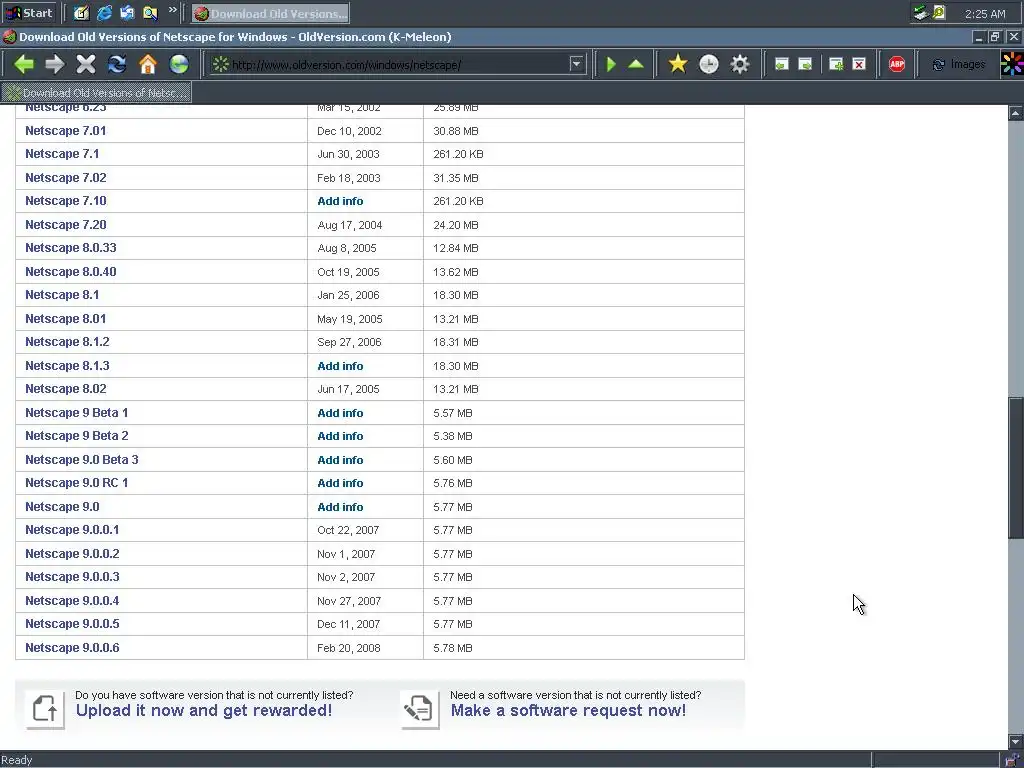1024x768 pixels.
Task: Click Add info for Netscape 9.0 RC 1
Action: click(x=340, y=483)
